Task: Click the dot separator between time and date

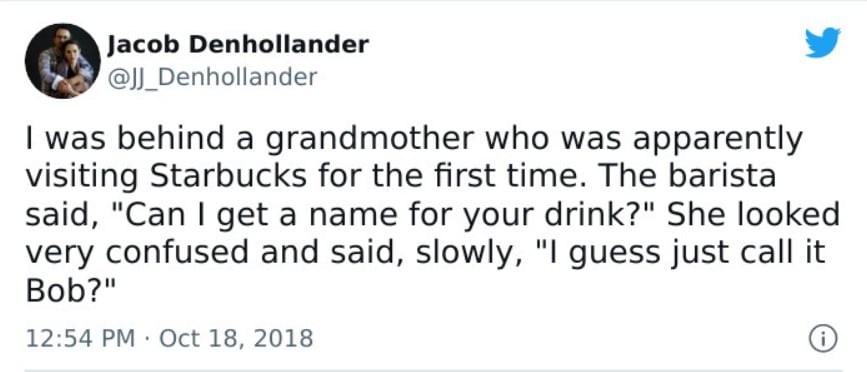Action: coord(147,339)
